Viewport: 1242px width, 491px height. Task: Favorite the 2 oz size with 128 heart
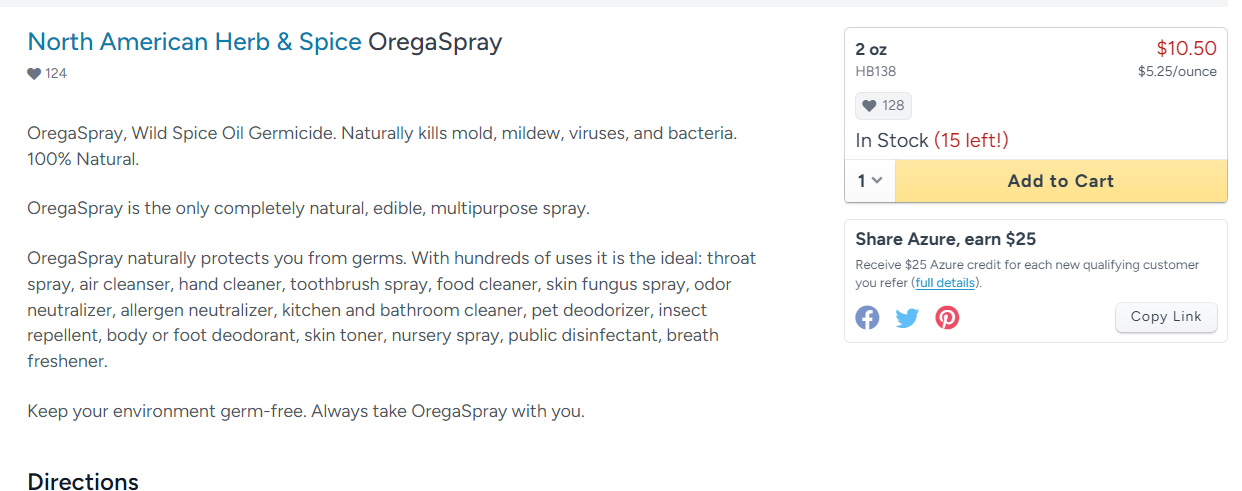(883, 106)
